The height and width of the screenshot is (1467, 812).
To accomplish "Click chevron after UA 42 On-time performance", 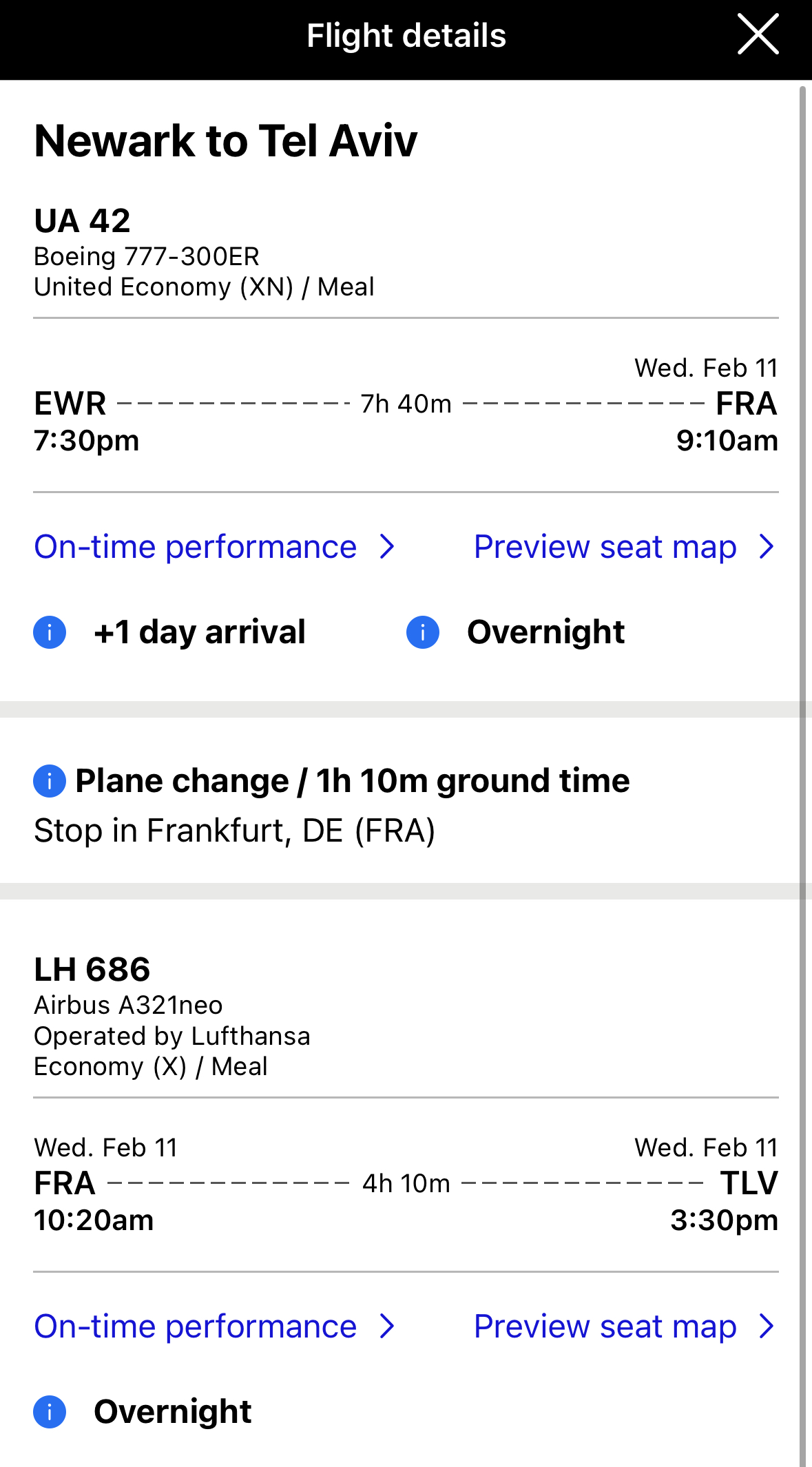I will (388, 547).
